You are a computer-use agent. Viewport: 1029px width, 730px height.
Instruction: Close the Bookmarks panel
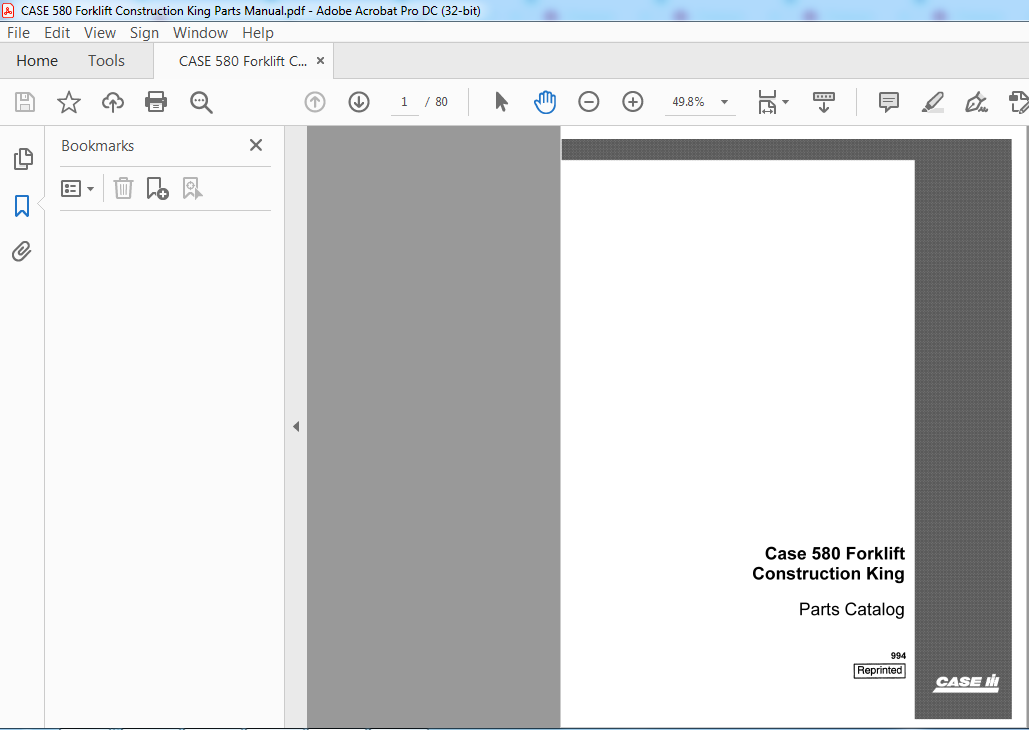tap(256, 145)
